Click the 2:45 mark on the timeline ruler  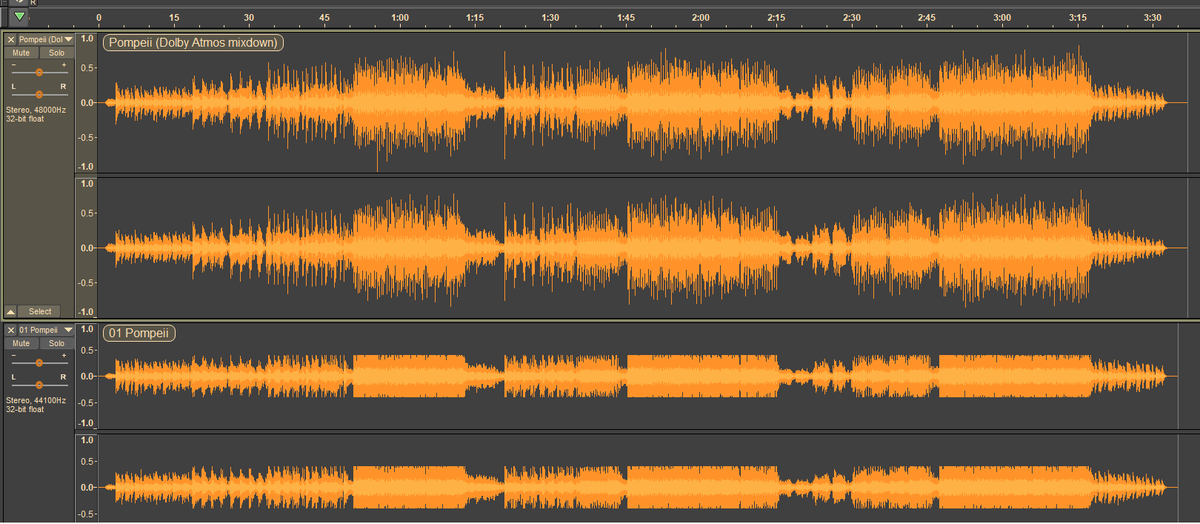click(x=927, y=18)
